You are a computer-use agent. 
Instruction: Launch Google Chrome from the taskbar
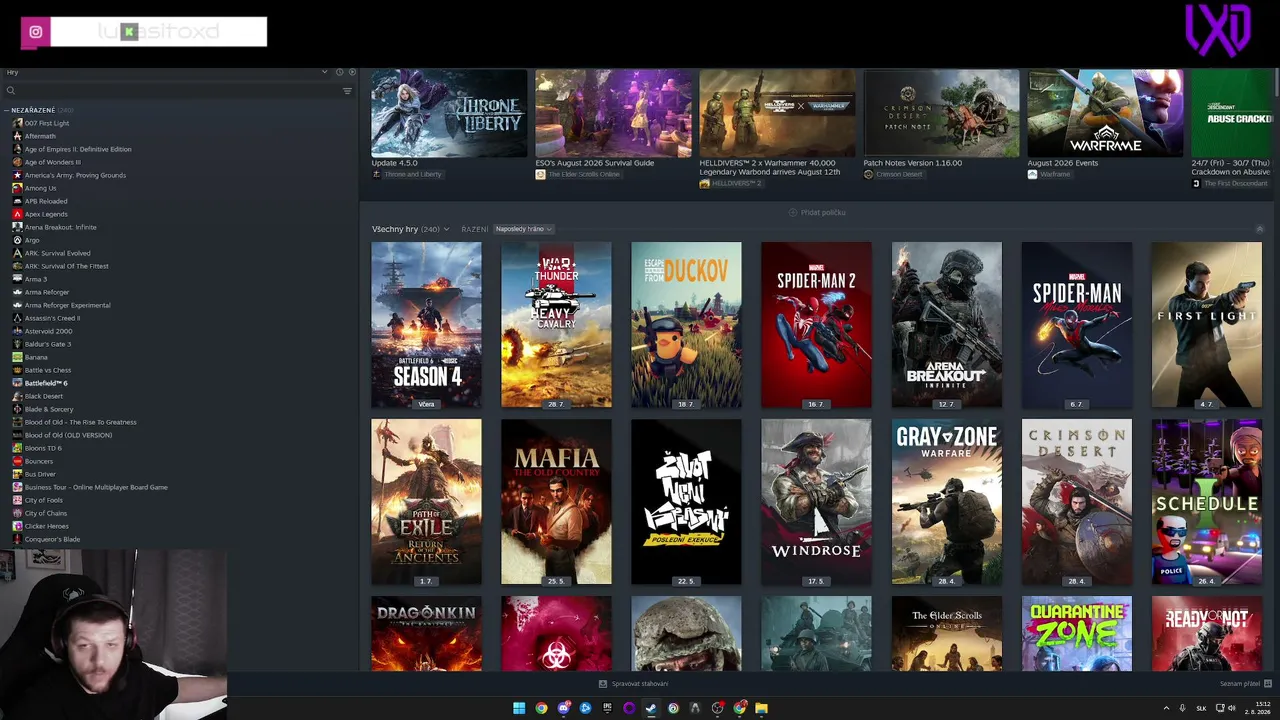(541, 708)
